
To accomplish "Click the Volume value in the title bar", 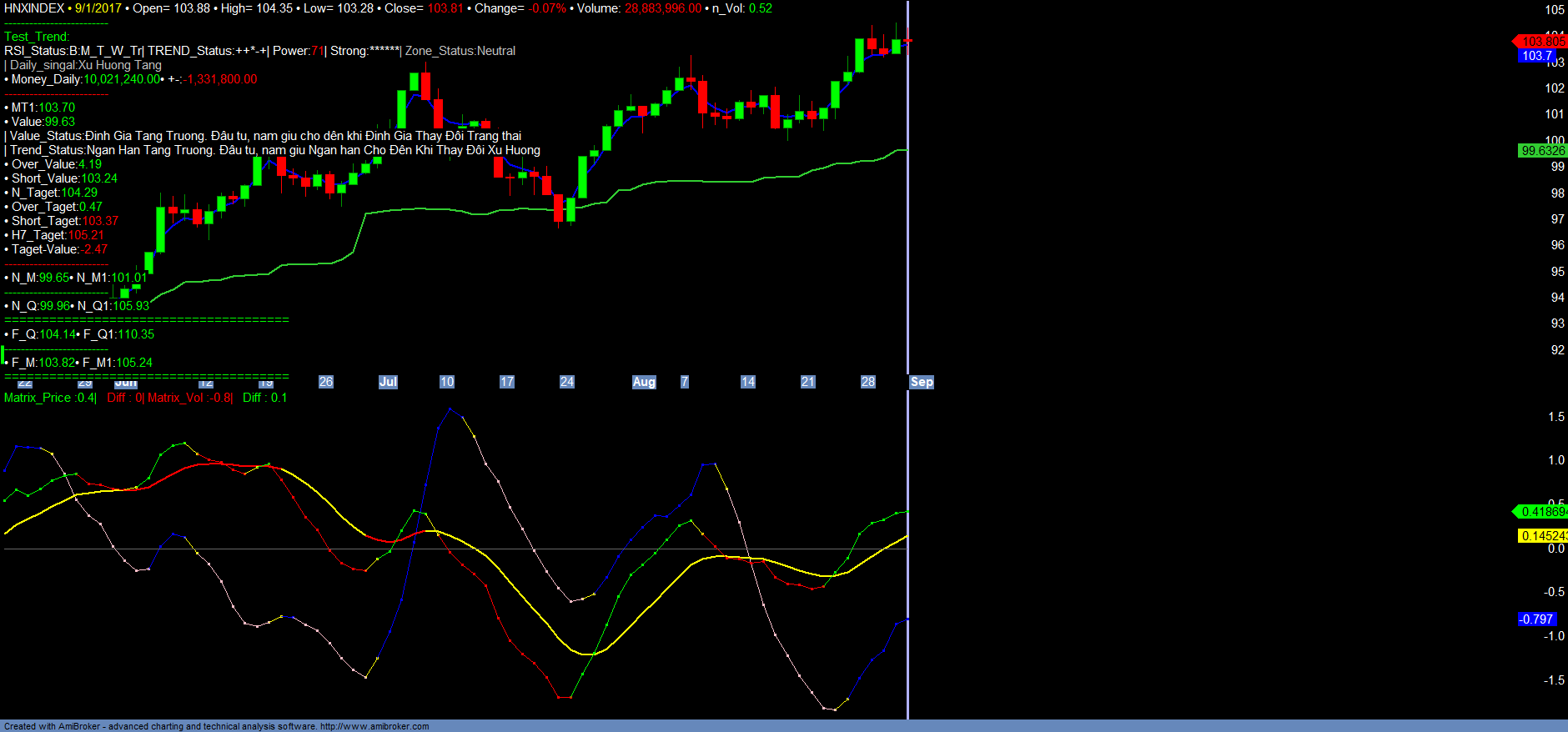I will coord(662,8).
